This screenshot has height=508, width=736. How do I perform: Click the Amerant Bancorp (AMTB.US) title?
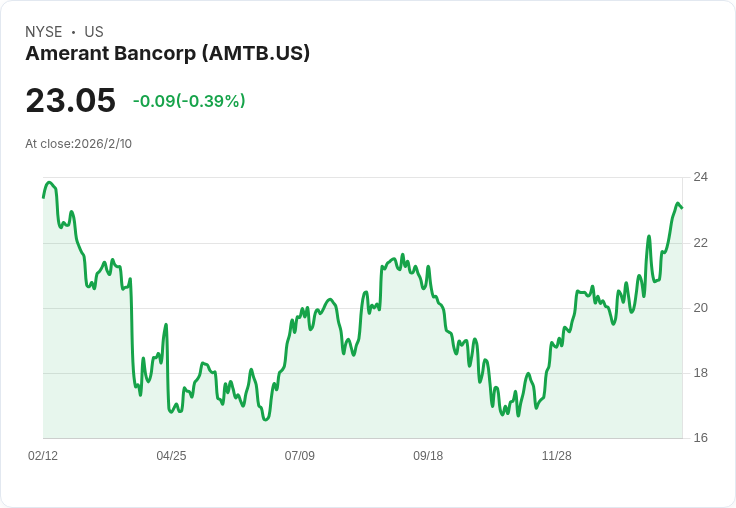coord(168,54)
